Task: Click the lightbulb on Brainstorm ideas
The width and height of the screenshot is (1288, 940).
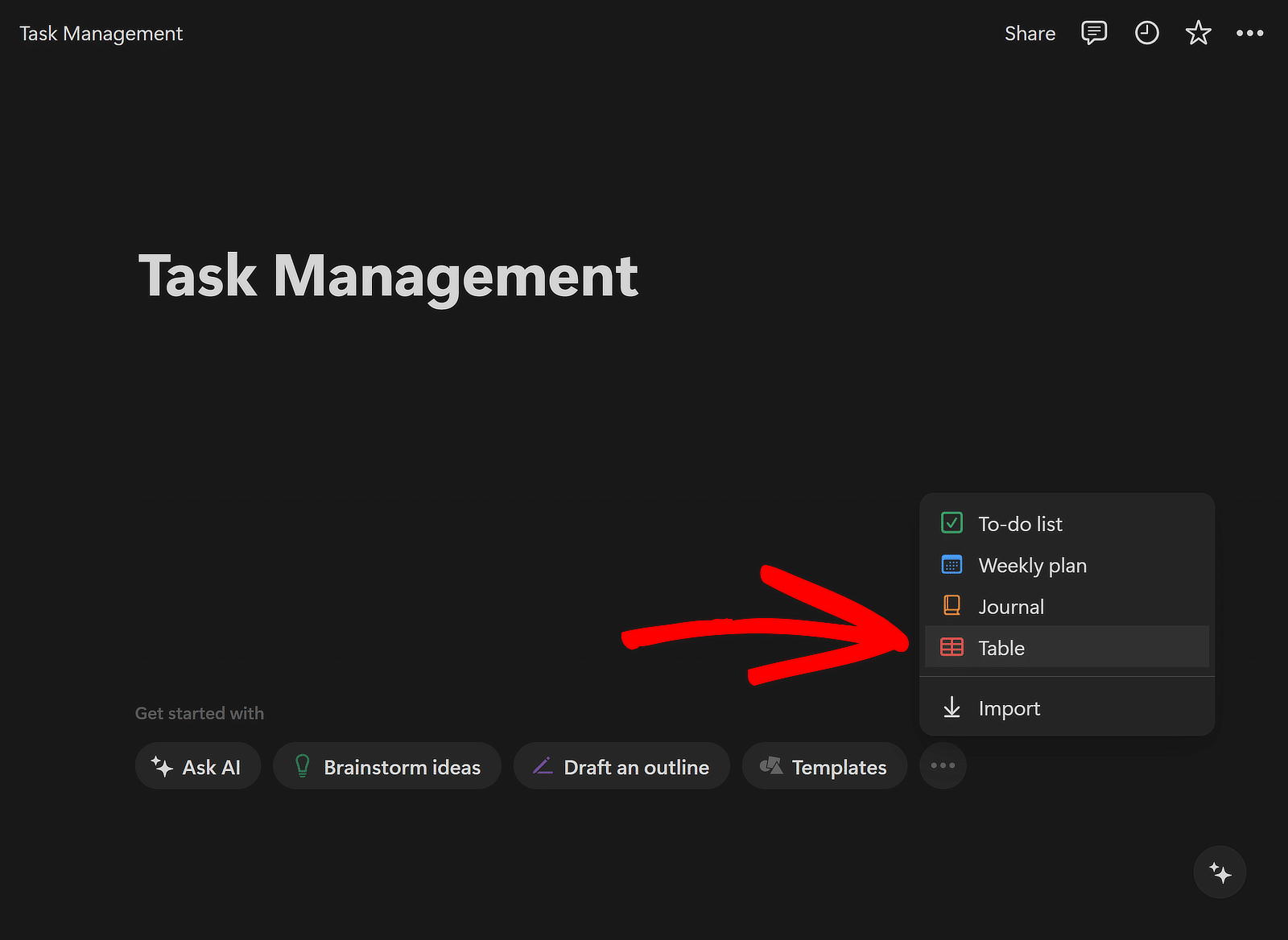Action: pos(302,766)
